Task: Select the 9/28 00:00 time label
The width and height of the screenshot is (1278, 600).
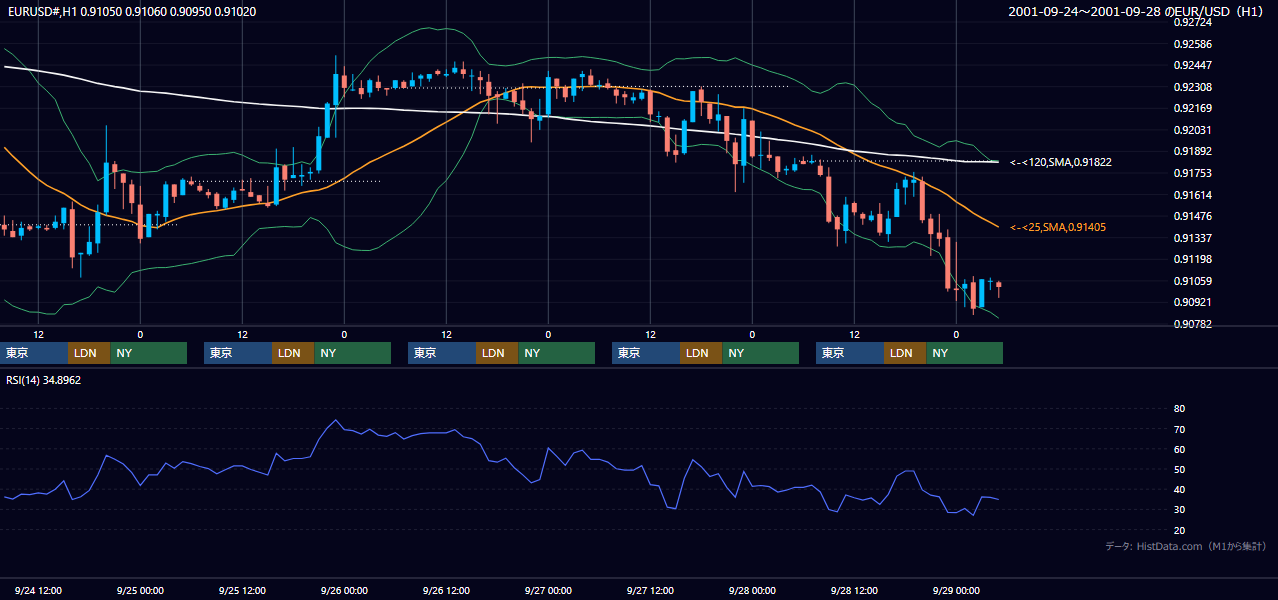Action: pos(752,591)
